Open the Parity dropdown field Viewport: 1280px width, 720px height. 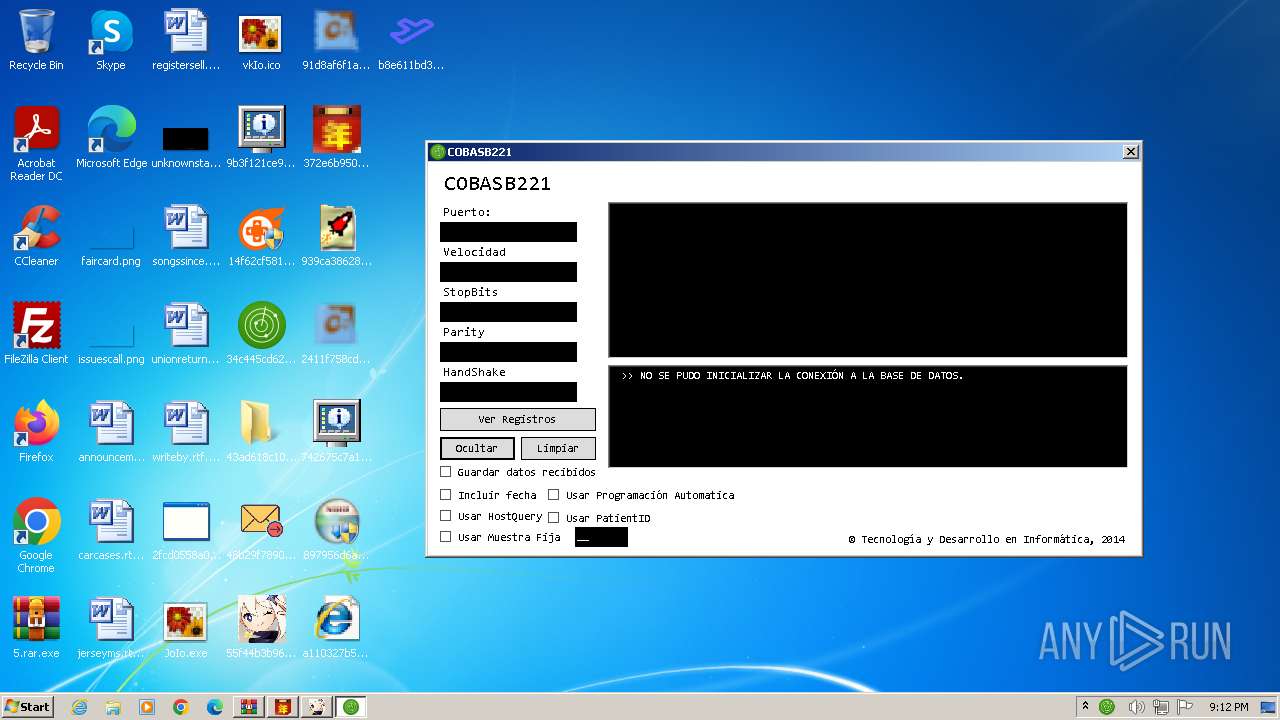coord(508,352)
